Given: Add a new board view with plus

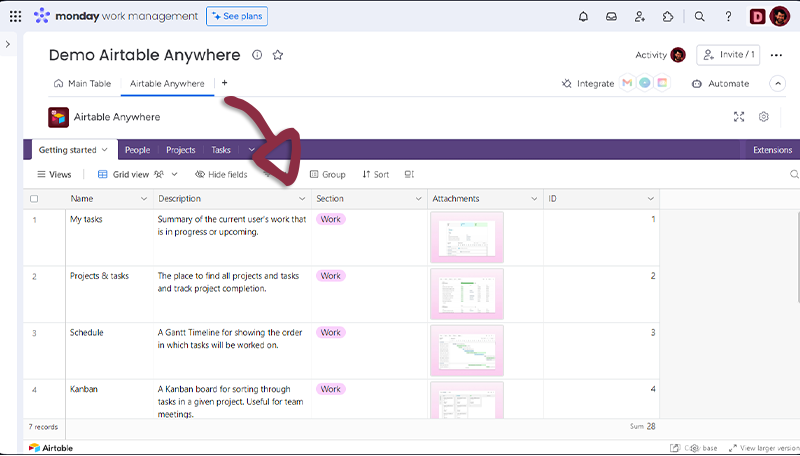Looking at the screenshot, I should point(224,83).
